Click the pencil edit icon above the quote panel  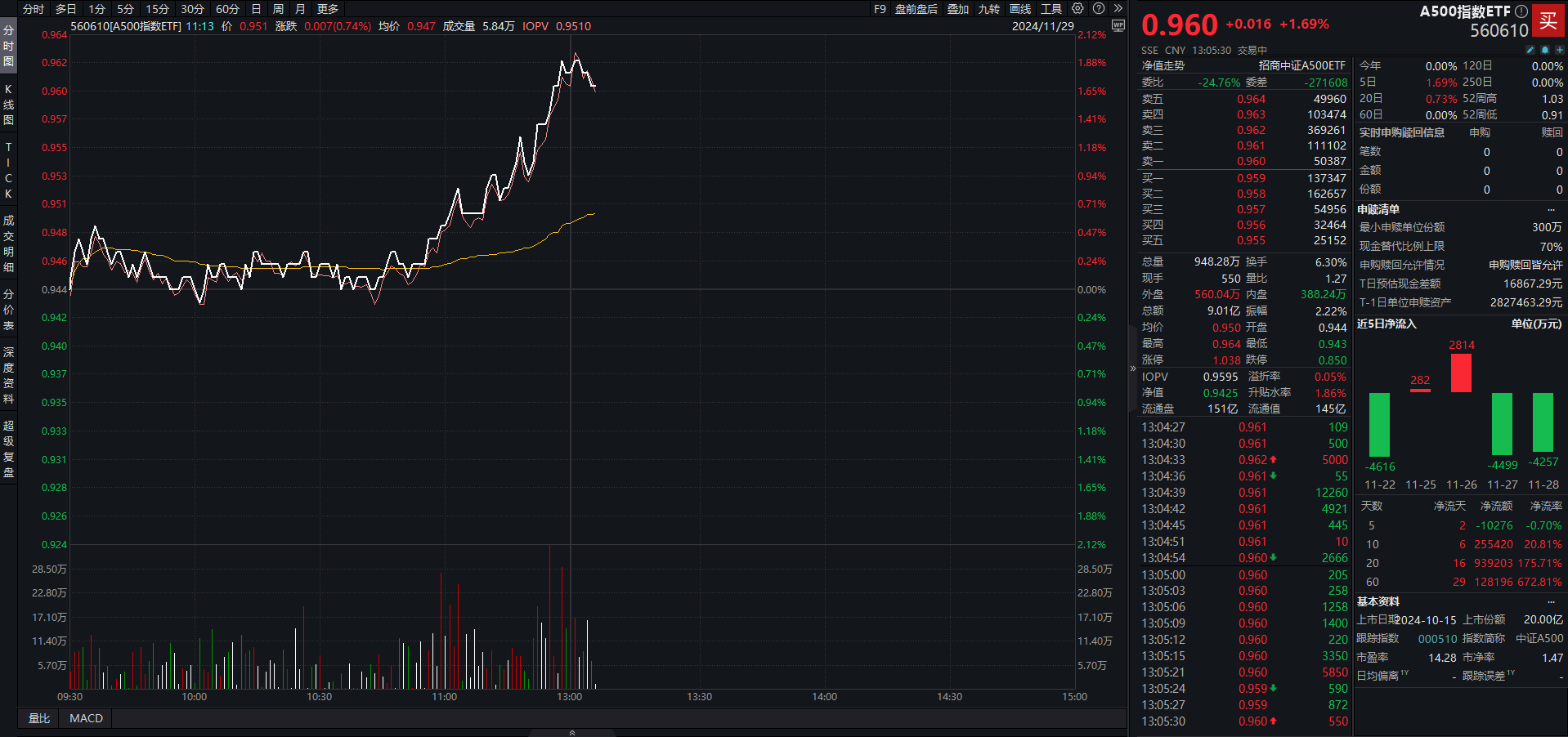tap(1530, 50)
